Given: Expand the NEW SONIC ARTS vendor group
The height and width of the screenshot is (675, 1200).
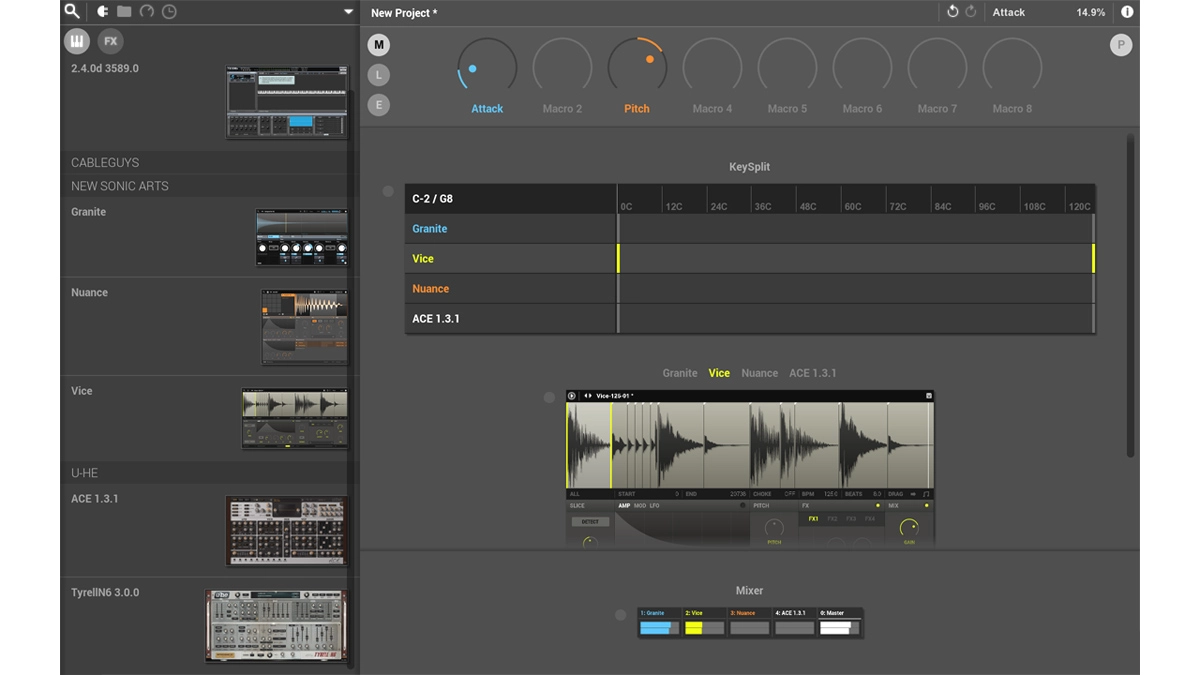Looking at the screenshot, I should [x=204, y=186].
